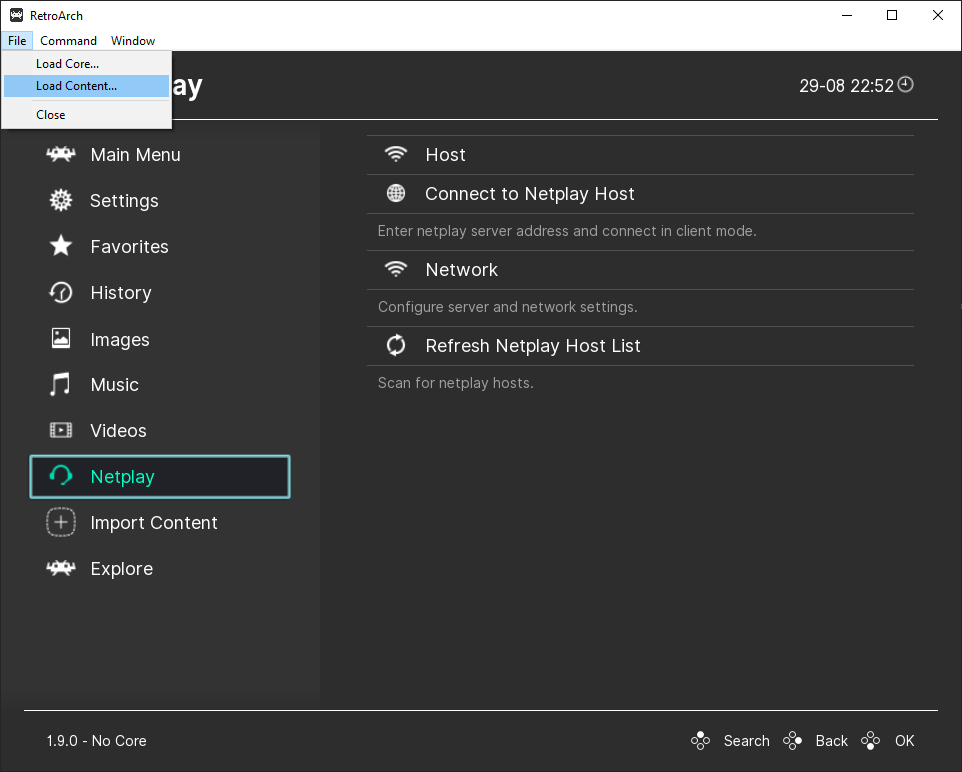962x772 pixels.
Task: Click the Import Content plus icon
Action: coord(61,522)
